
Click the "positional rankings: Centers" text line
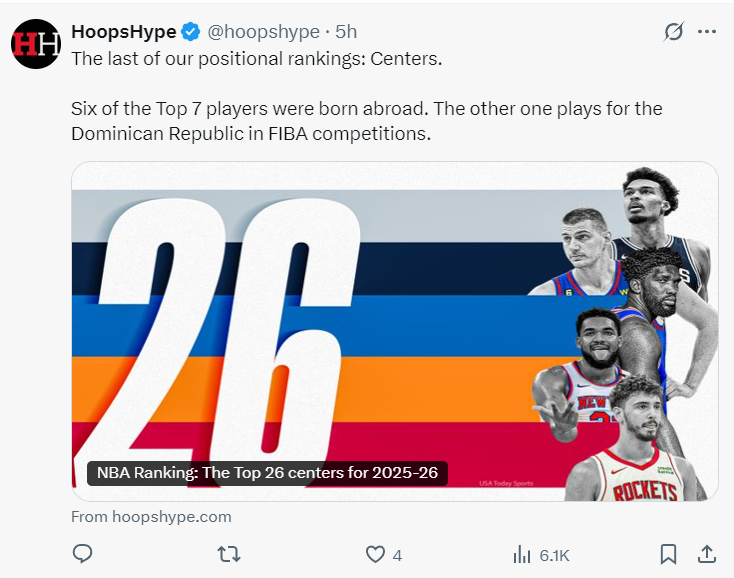pyautogui.click(x=256, y=58)
